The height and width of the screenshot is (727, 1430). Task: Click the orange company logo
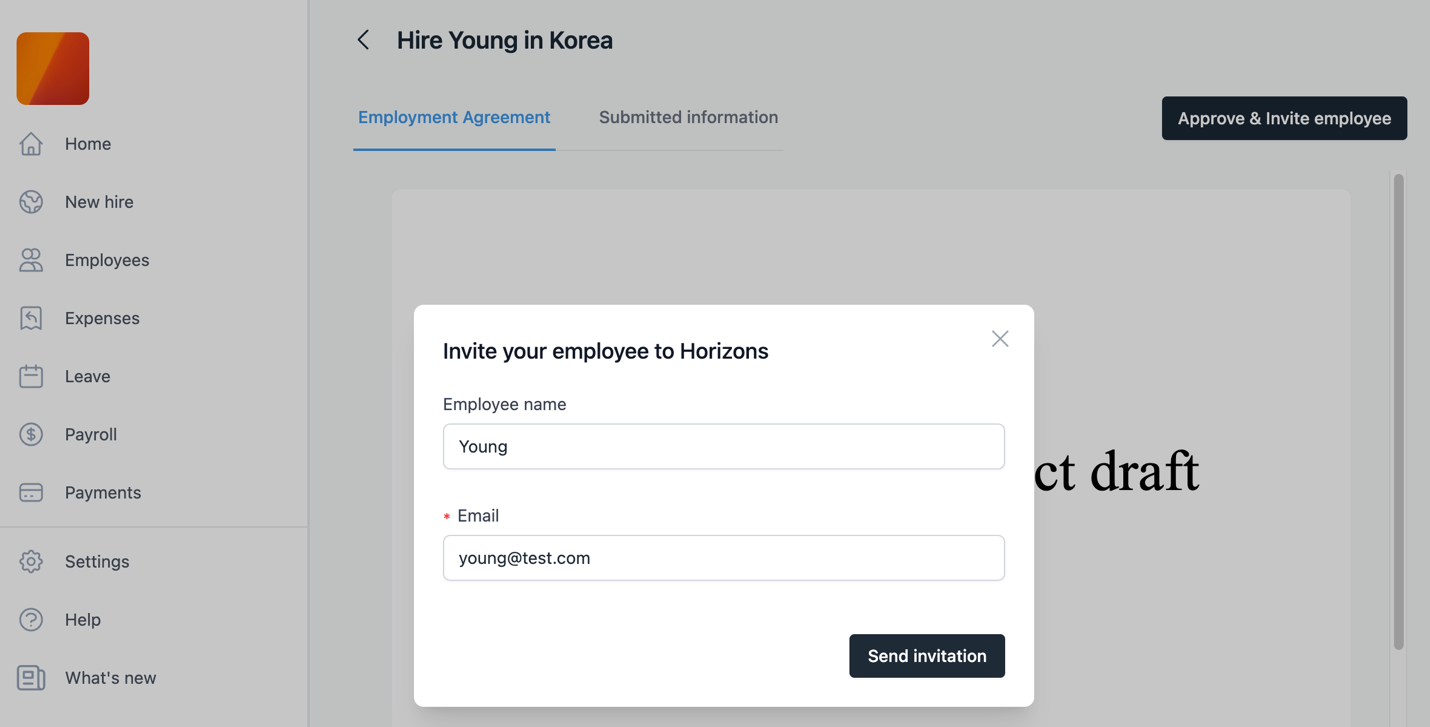[x=53, y=69]
